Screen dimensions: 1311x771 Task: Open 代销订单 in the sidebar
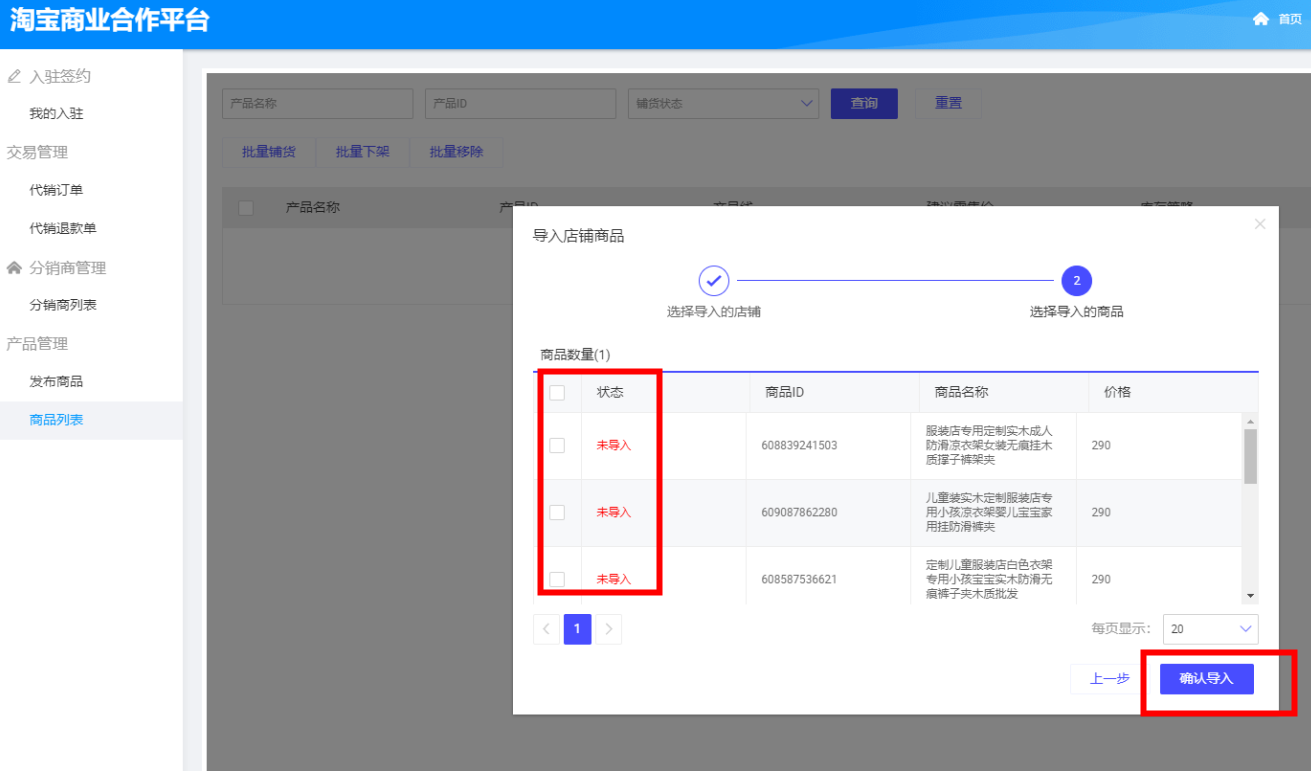56,190
